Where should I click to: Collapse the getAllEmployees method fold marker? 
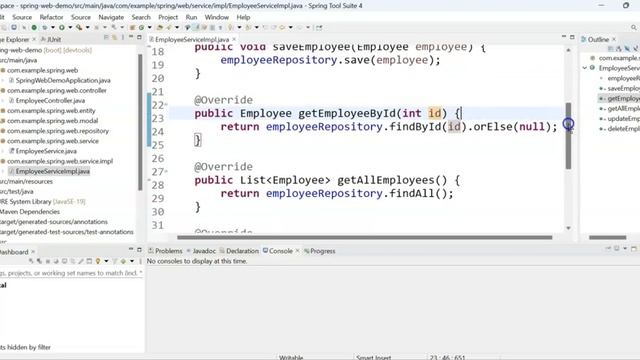[x=166, y=171]
